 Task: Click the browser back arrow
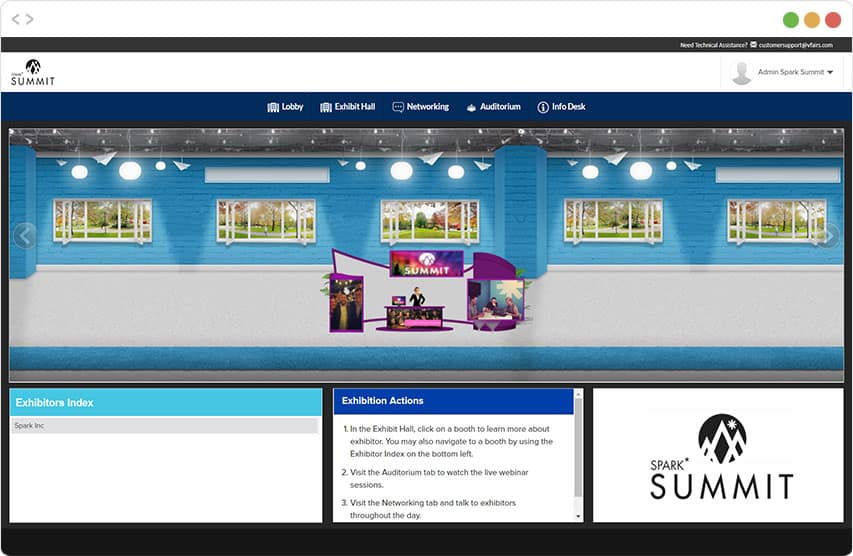16,20
